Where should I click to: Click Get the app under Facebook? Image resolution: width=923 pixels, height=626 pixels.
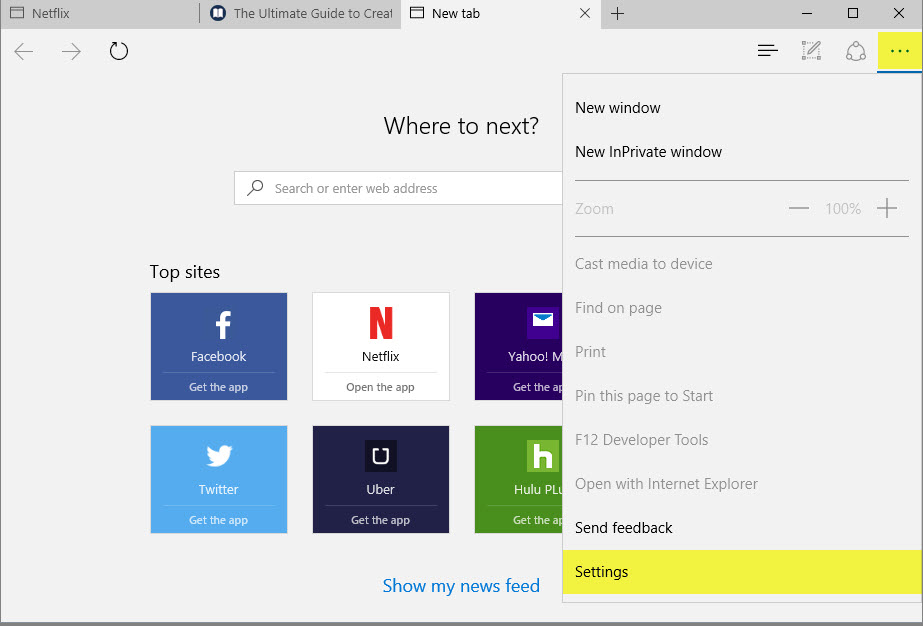coord(218,387)
